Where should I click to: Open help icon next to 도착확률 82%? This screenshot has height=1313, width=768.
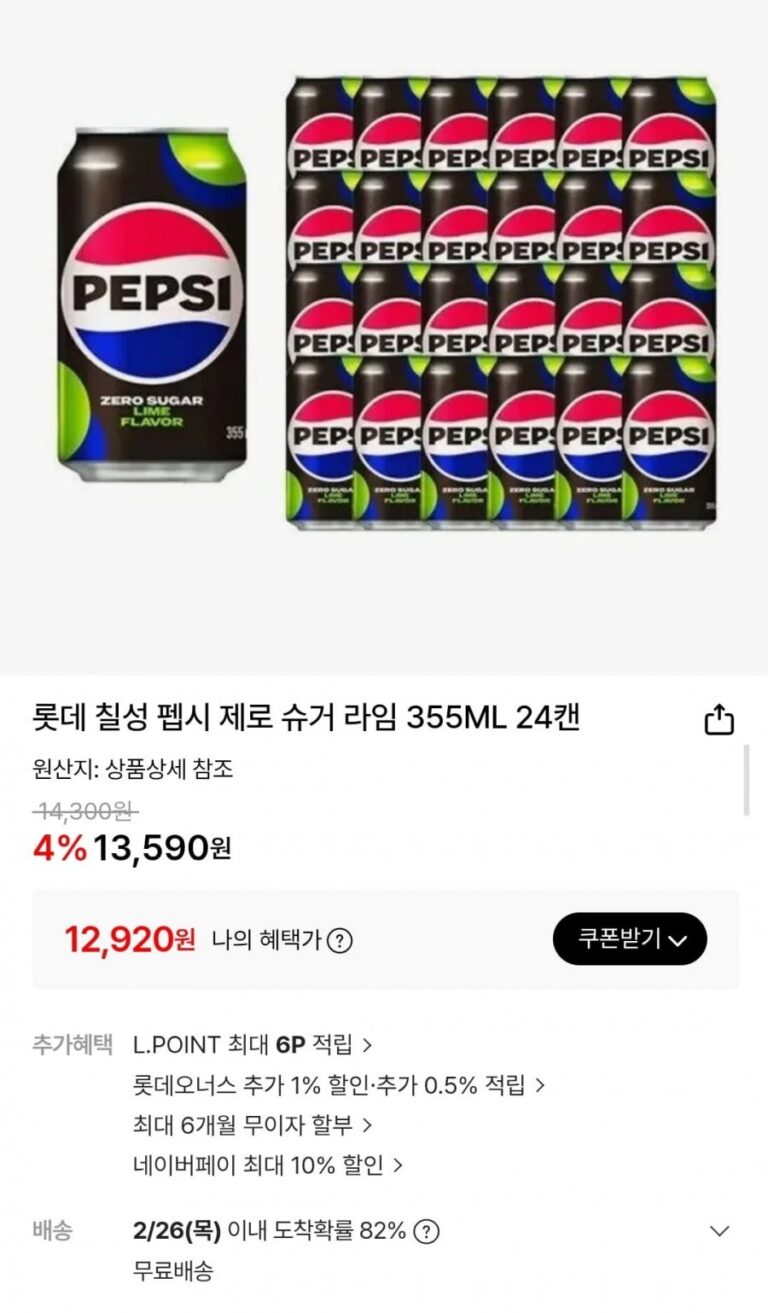(x=427, y=1231)
